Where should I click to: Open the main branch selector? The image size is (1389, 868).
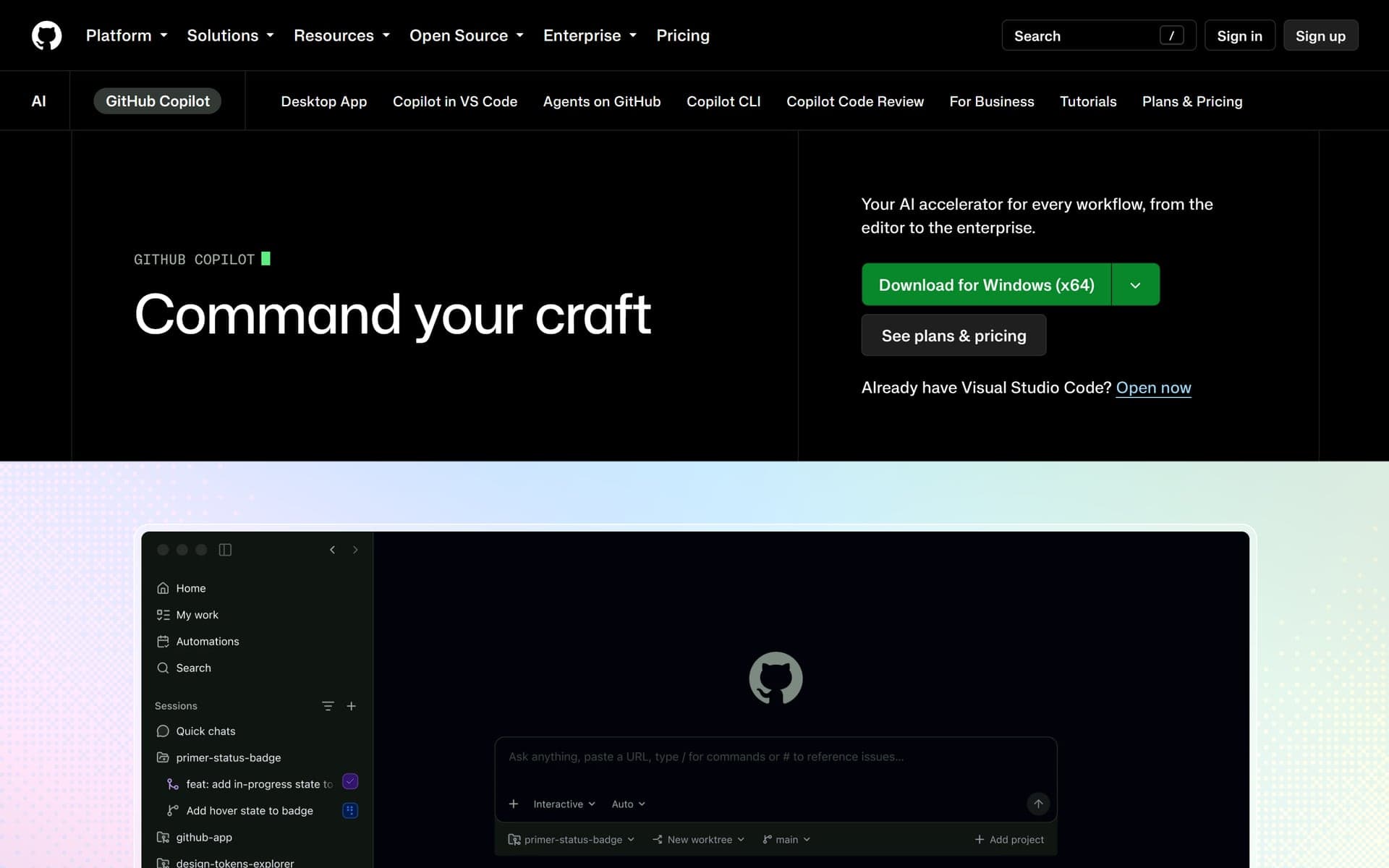click(x=786, y=839)
